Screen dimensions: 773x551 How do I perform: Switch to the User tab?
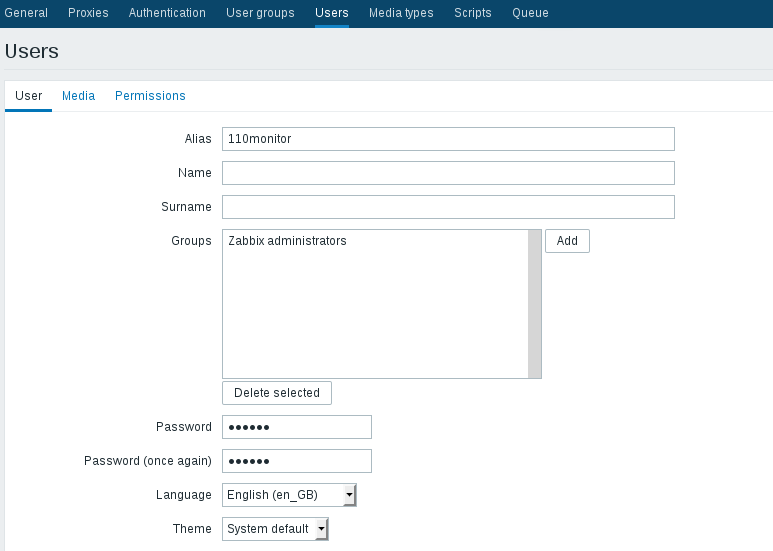coord(29,96)
